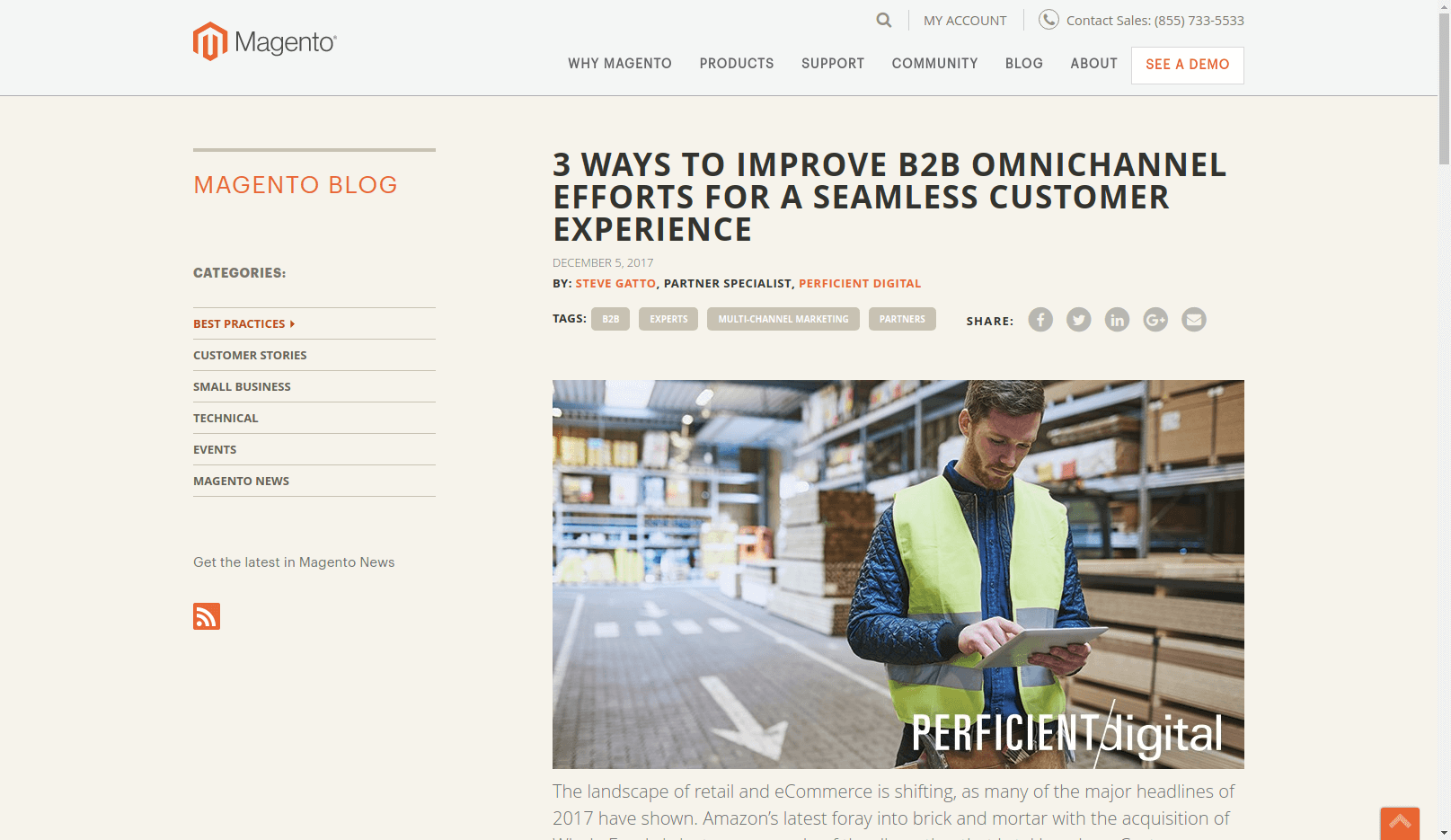This screenshot has width=1451, height=840.
Task: Open the Steve Gatto author link
Action: tap(615, 283)
